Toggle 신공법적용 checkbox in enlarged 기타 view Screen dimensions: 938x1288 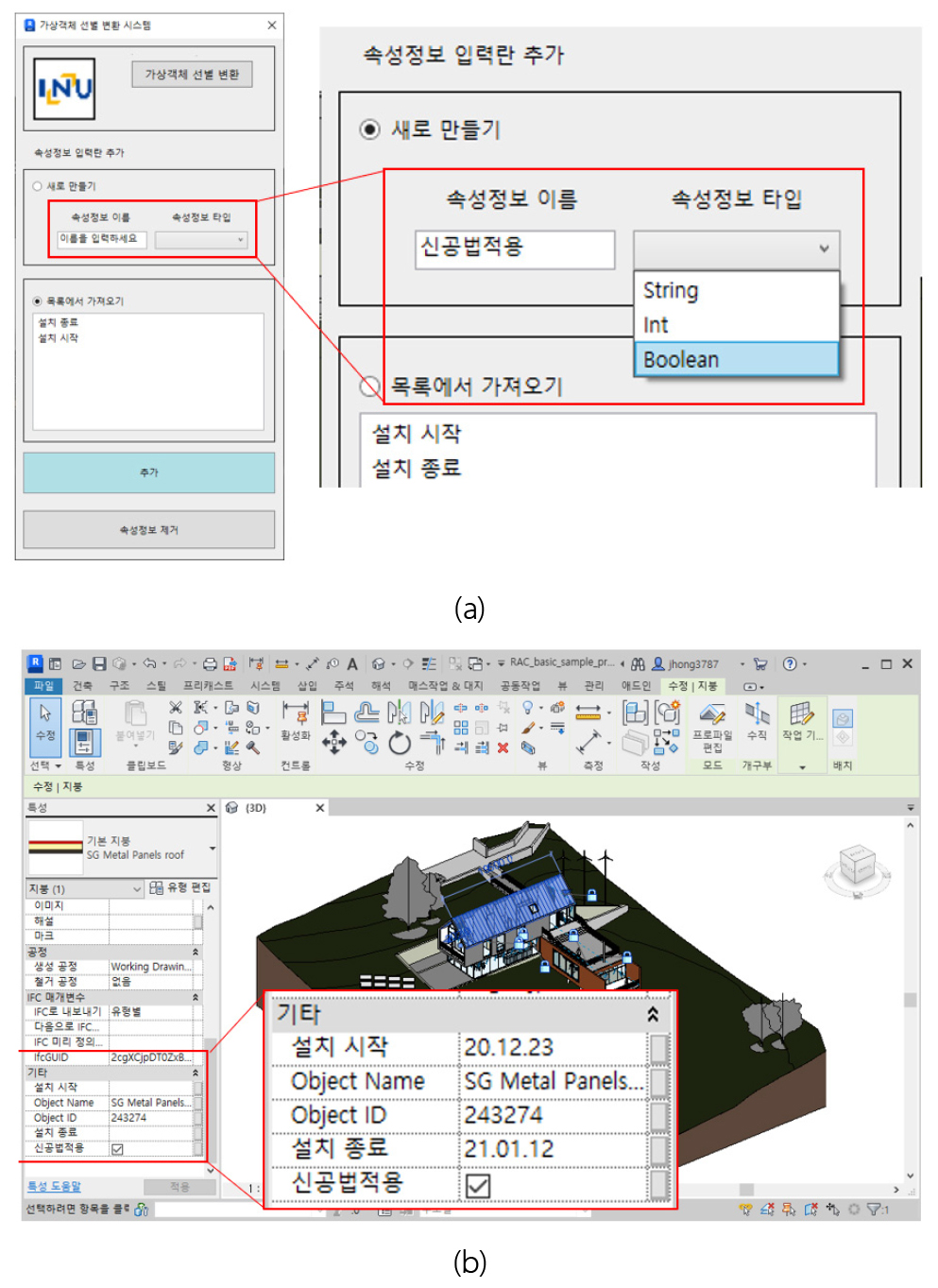pos(478,1185)
